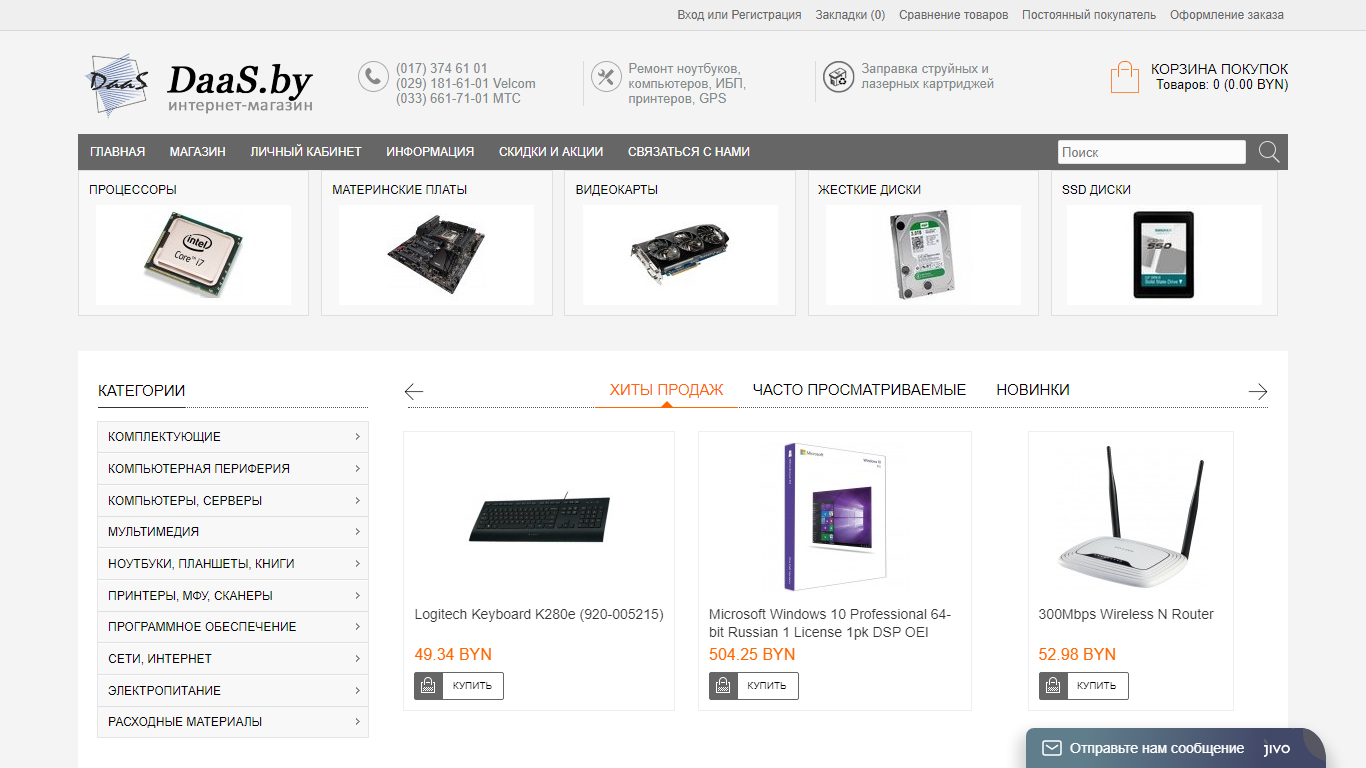Go to previous carousel items arrow
Viewport: 1366px width, 768px height.
click(x=414, y=391)
